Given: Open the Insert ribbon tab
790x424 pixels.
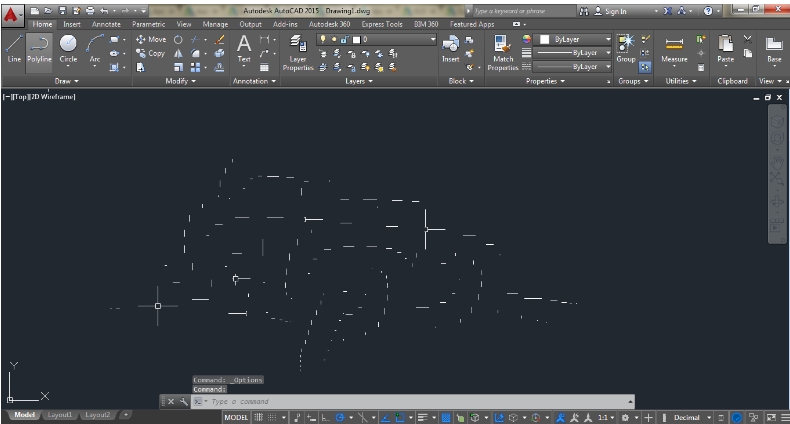Looking at the screenshot, I should pos(72,24).
